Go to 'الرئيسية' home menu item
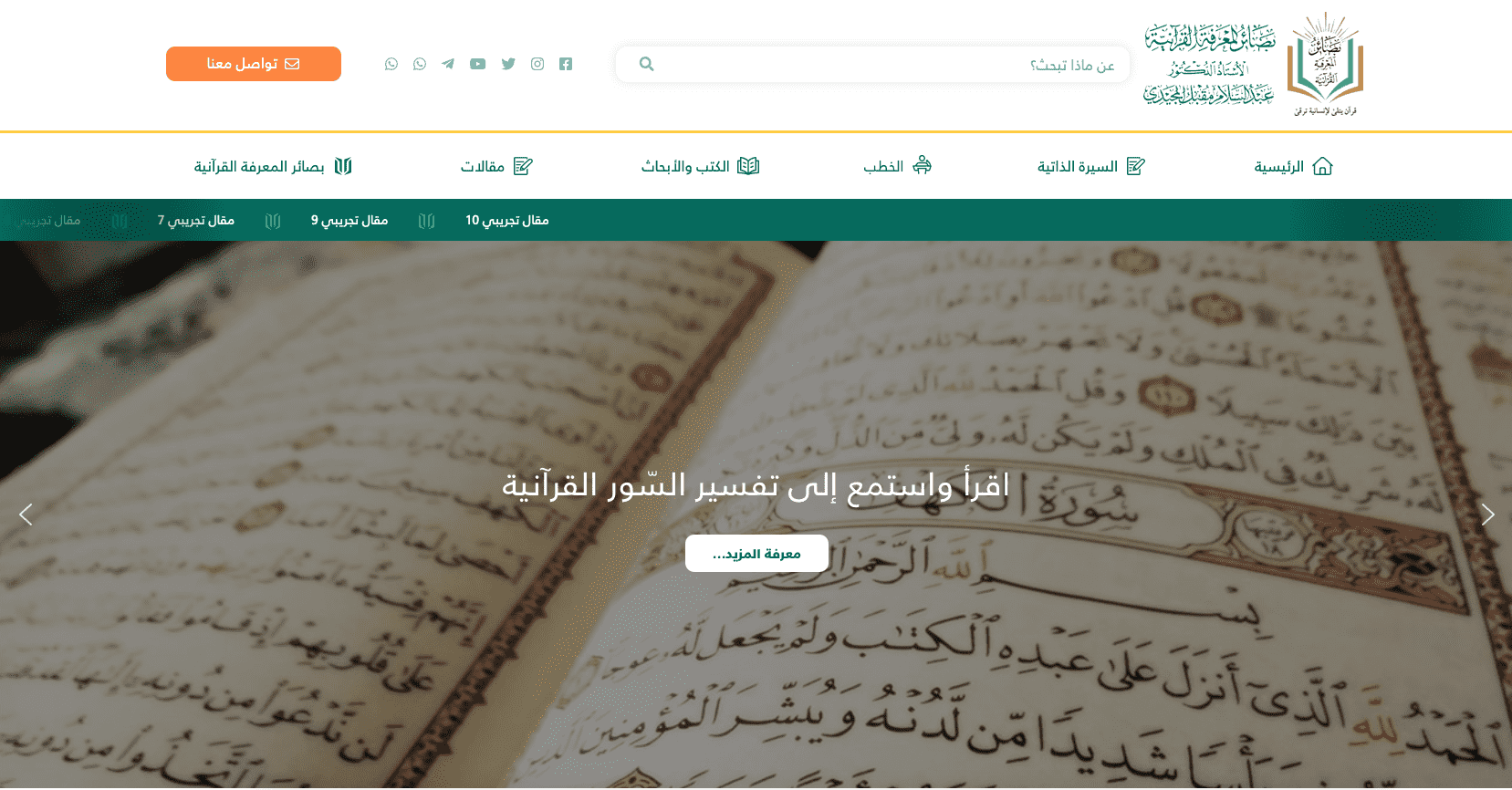This screenshot has height=790, width=1512. coord(1293,166)
